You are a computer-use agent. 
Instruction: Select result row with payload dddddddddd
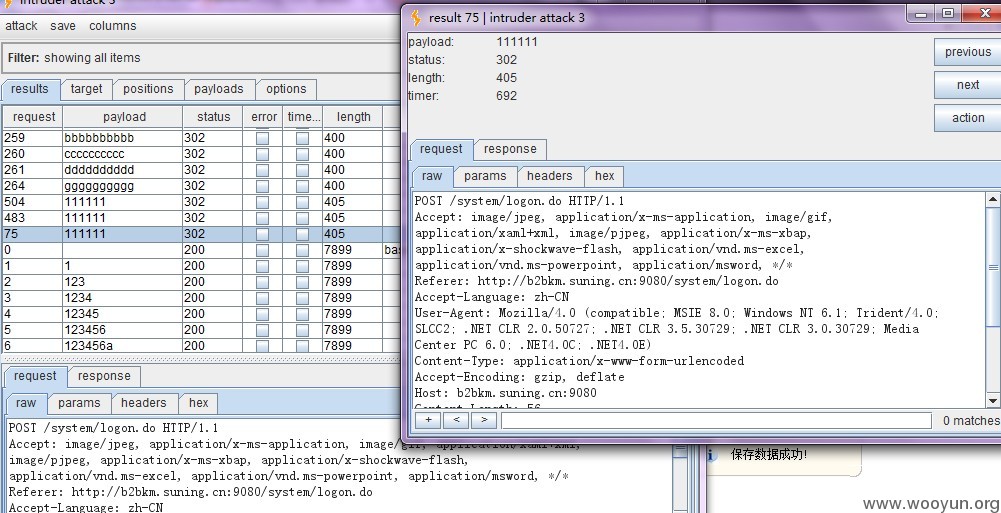201,170
